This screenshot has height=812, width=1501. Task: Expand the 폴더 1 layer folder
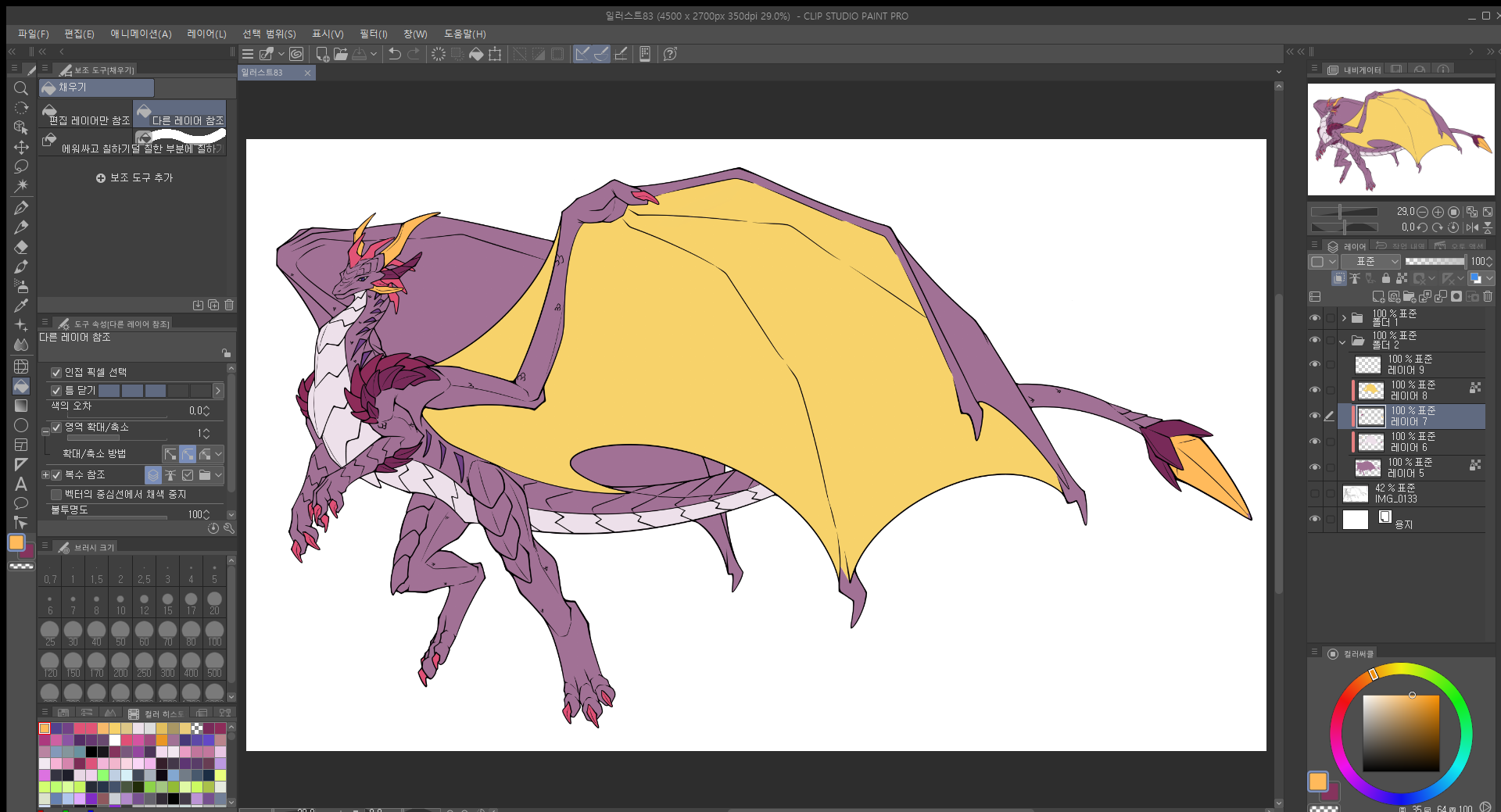(1344, 318)
